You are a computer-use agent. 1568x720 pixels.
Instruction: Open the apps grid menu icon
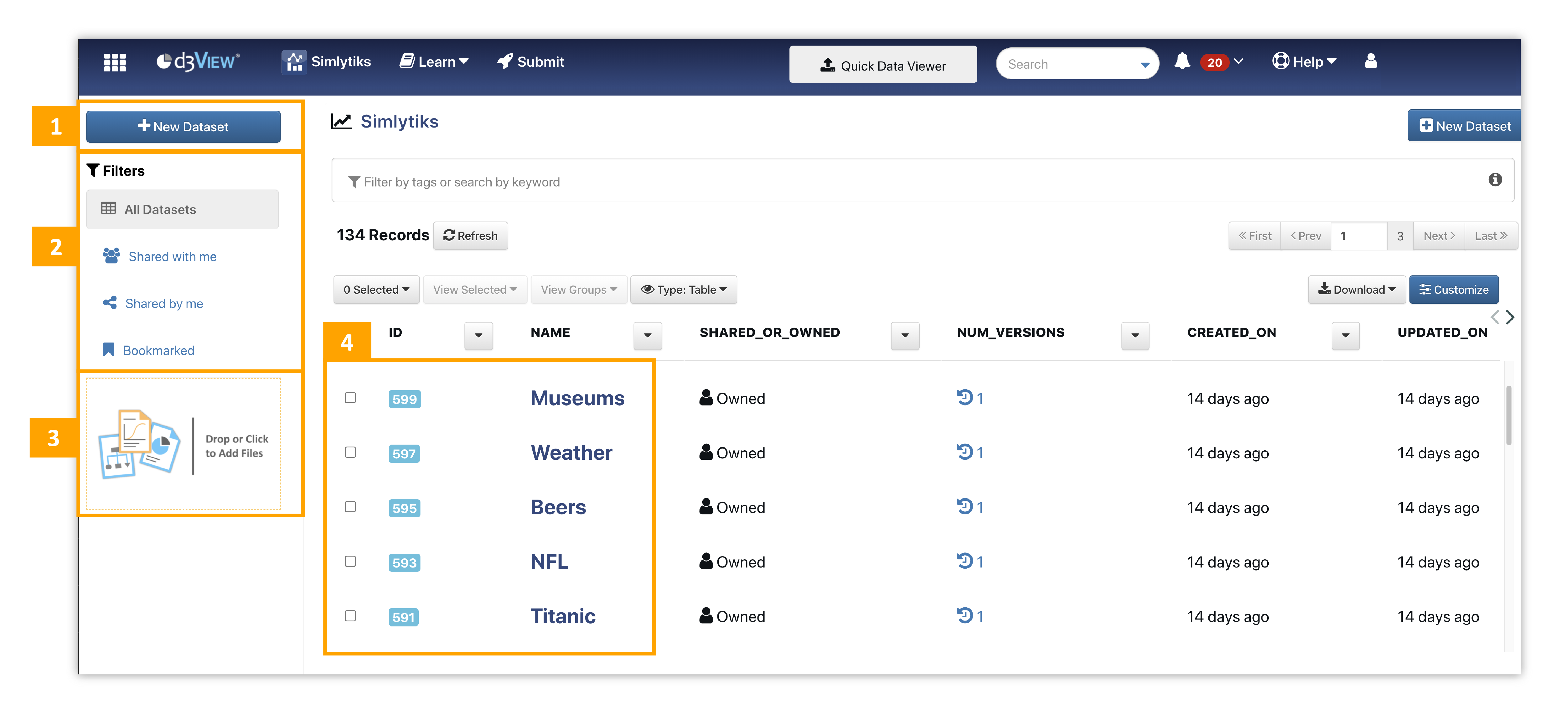pyautogui.click(x=115, y=62)
